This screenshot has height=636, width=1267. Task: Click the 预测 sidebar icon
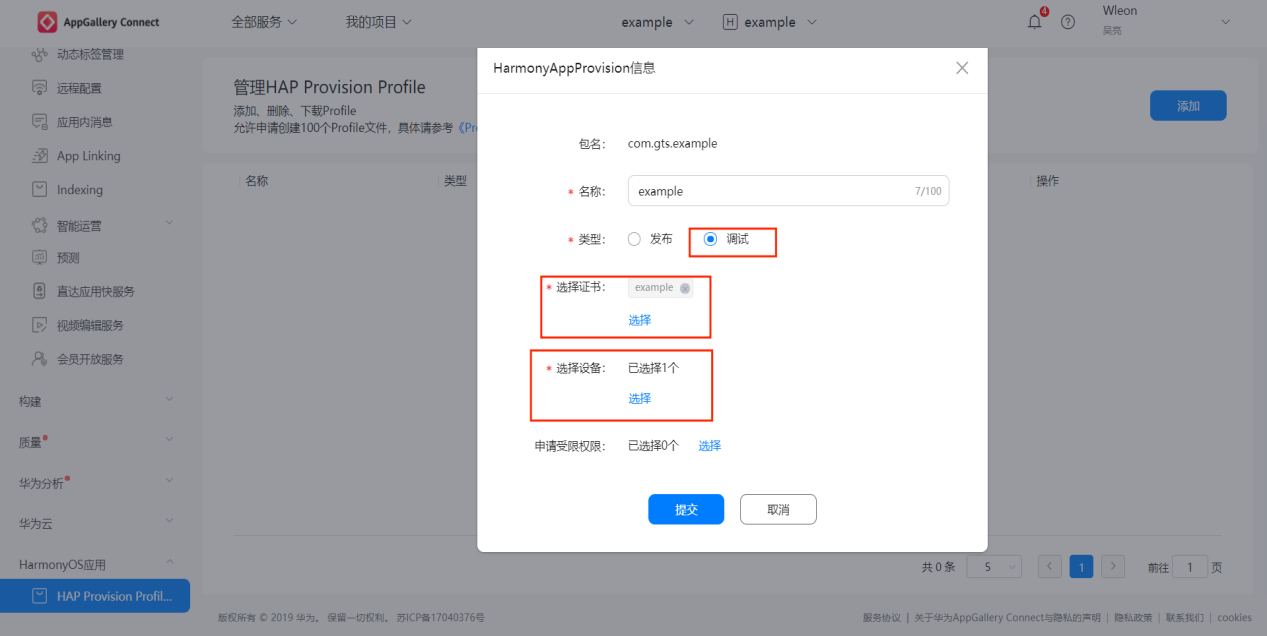tap(40, 257)
